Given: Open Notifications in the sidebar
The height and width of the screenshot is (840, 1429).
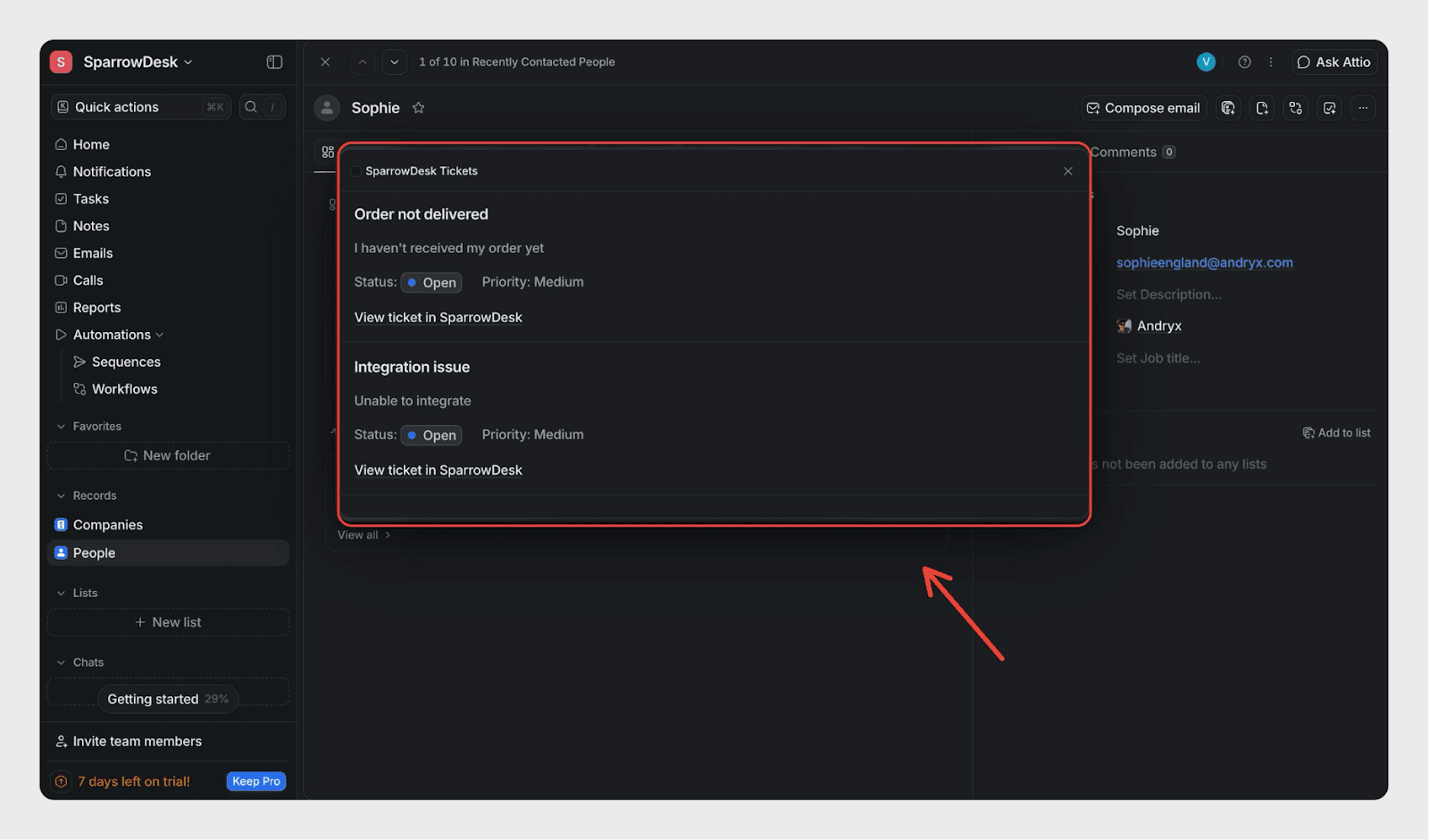Looking at the screenshot, I should [x=112, y=171].
